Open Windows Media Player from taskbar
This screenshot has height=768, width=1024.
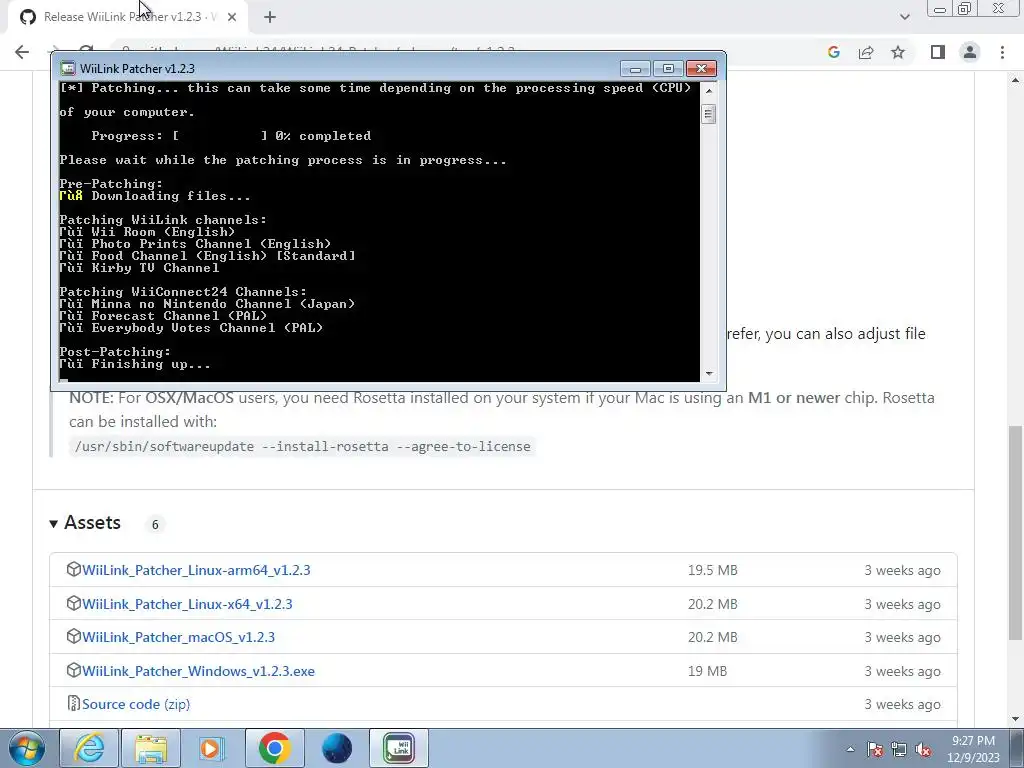click(x=211, y=748)
